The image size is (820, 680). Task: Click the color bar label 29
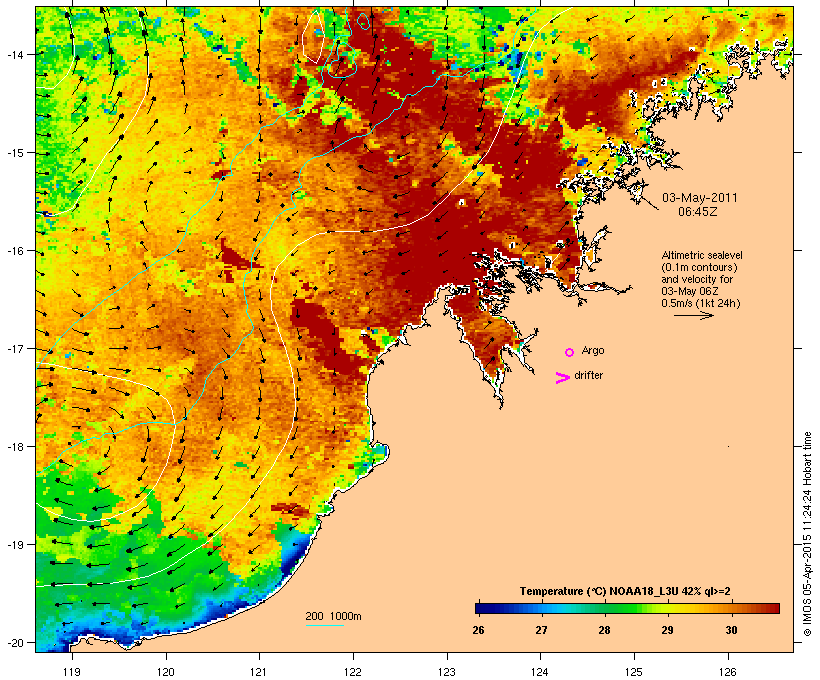tap(668, 630)
